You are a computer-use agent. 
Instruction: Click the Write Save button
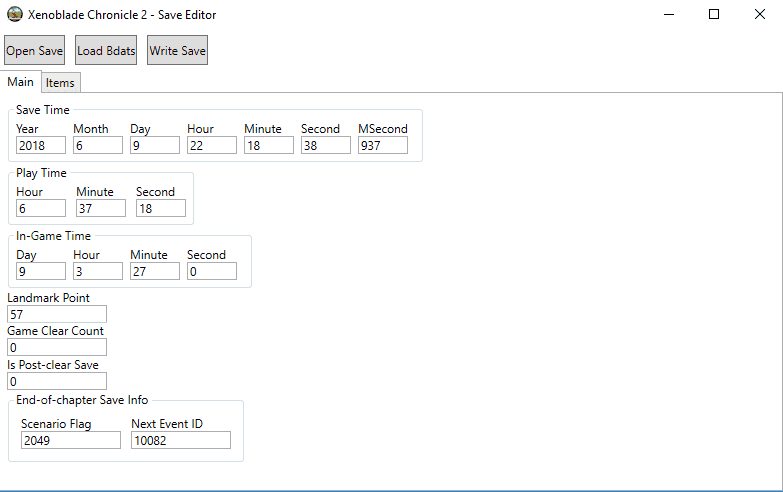[x=177, y=50]
